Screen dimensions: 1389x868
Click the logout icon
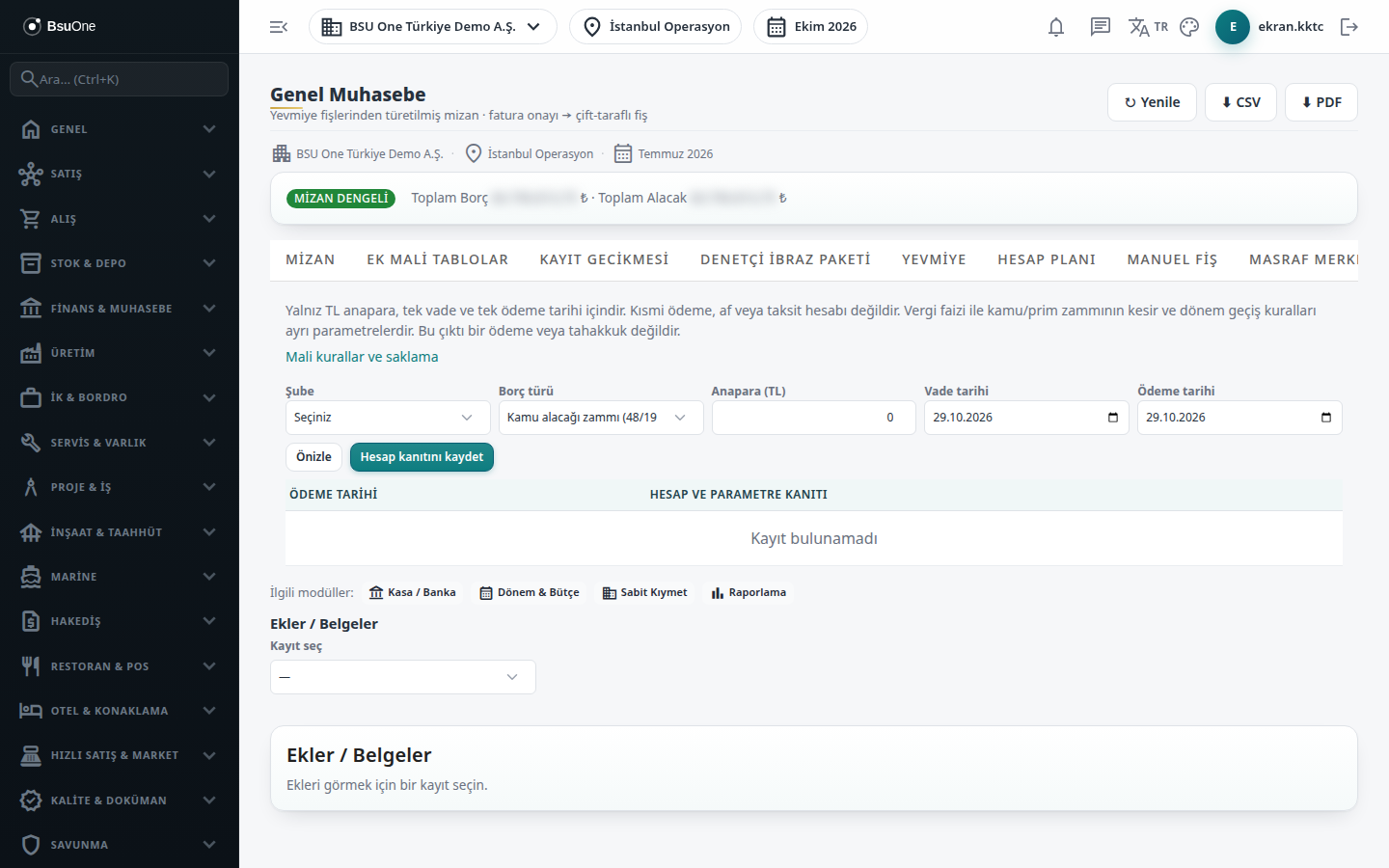coord(1349,27)
